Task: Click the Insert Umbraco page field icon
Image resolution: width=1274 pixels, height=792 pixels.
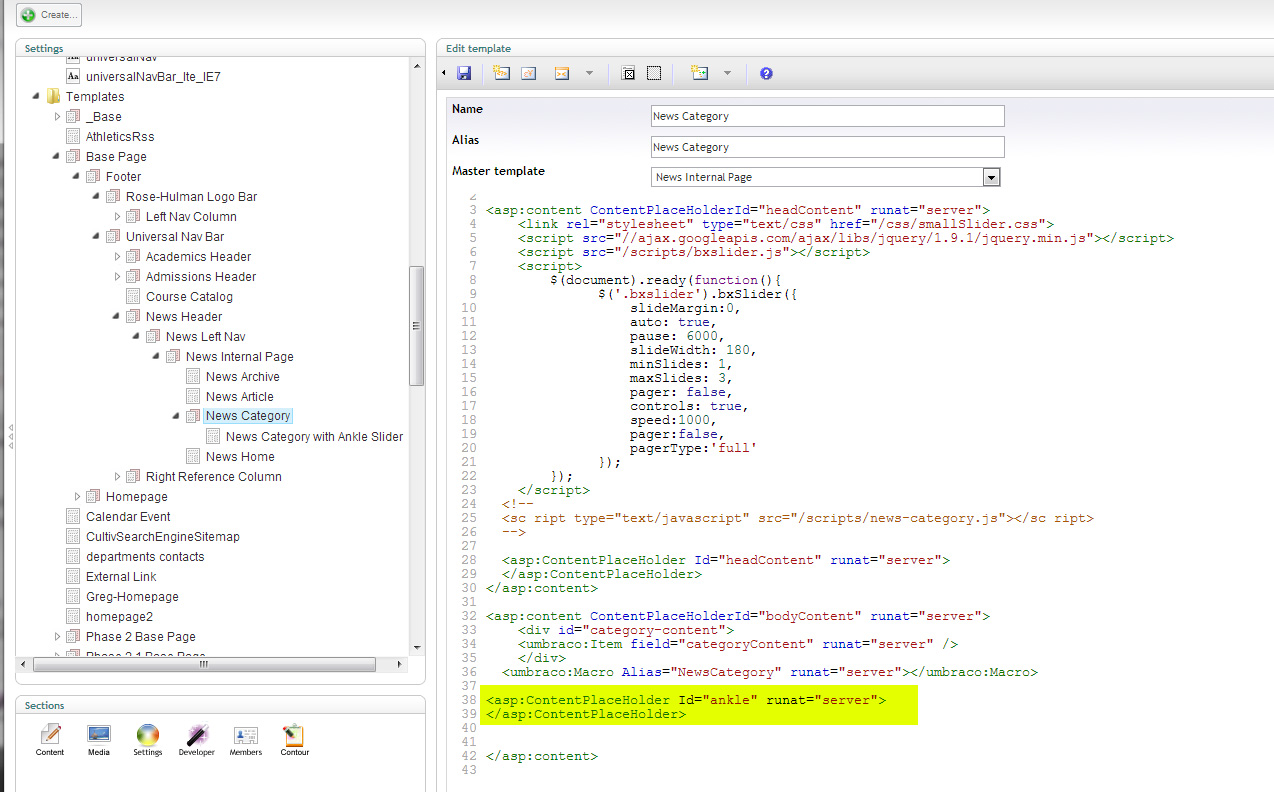Action: 502,73
